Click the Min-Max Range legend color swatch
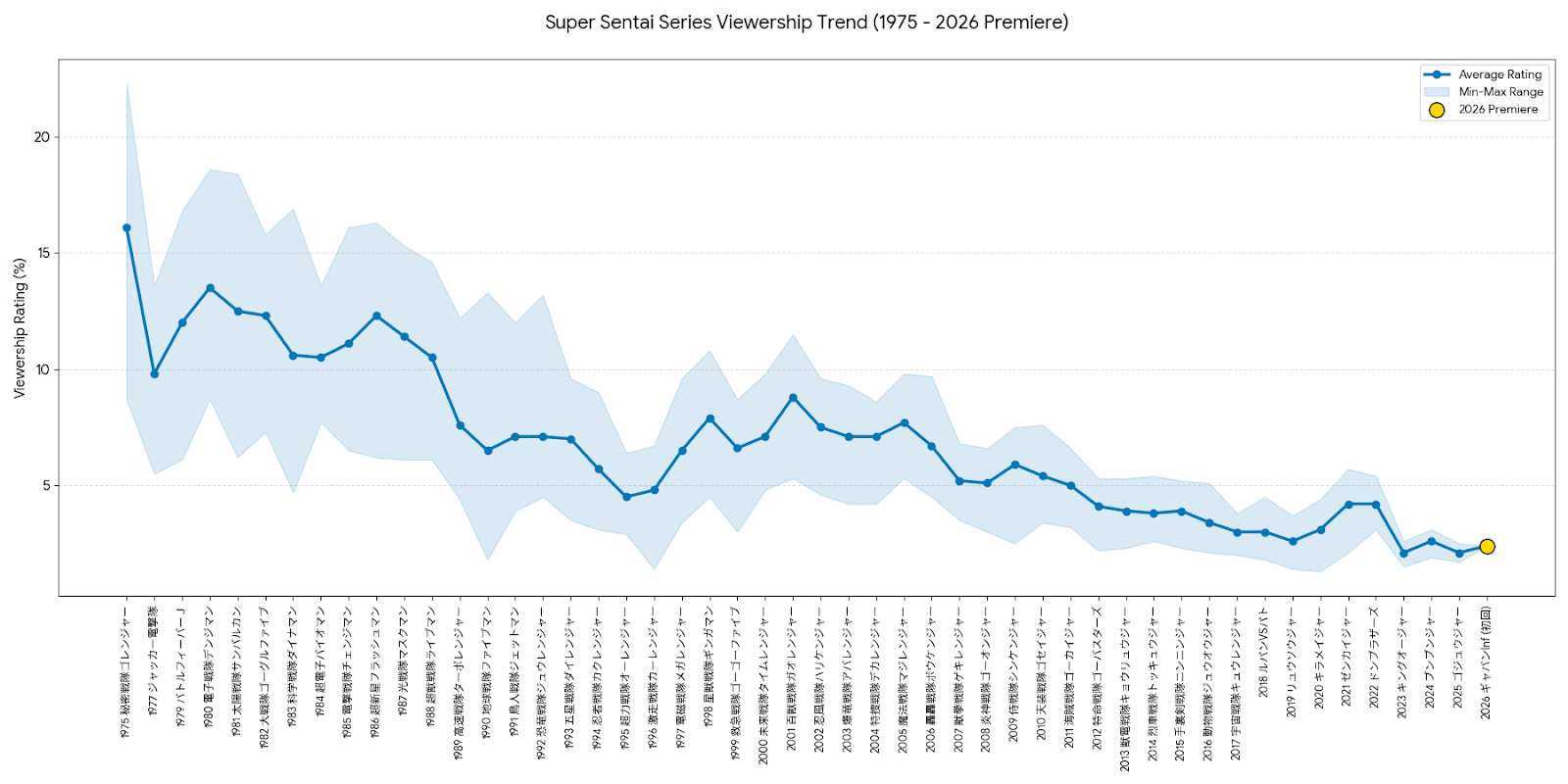The width and height of the screenshot is (1568, 784). pos(1437,92)
